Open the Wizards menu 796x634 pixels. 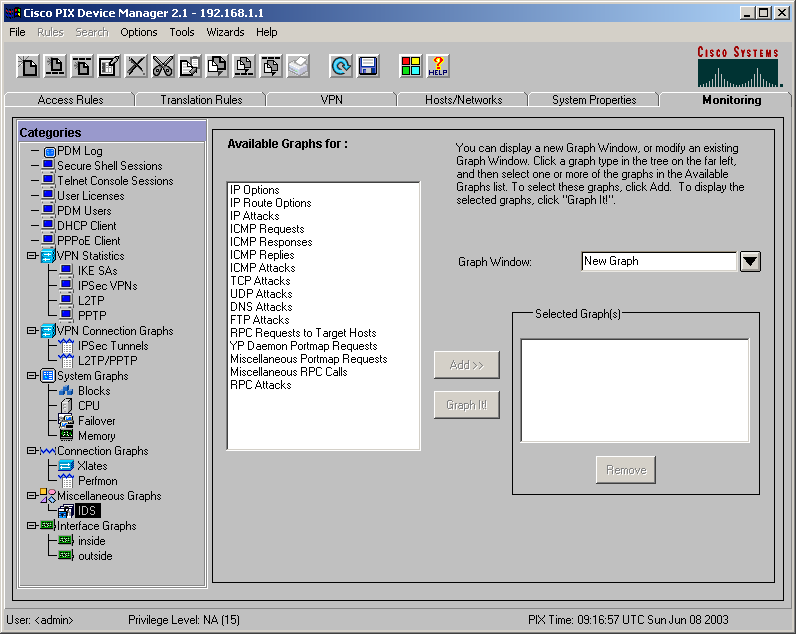[225, 32]
